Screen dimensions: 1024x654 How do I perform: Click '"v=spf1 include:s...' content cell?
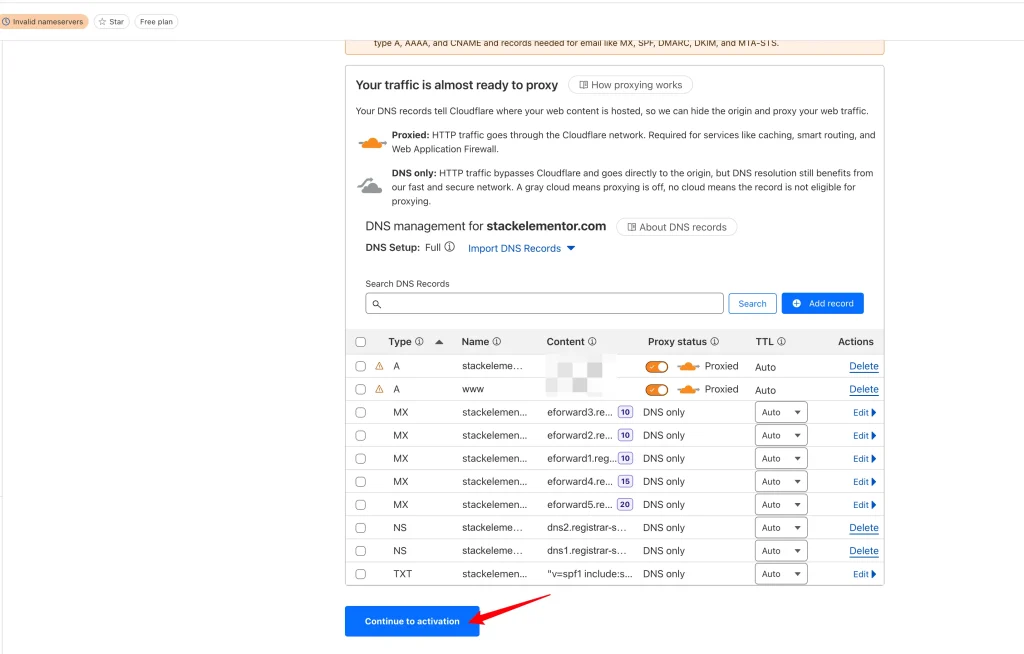pos(589,574)
